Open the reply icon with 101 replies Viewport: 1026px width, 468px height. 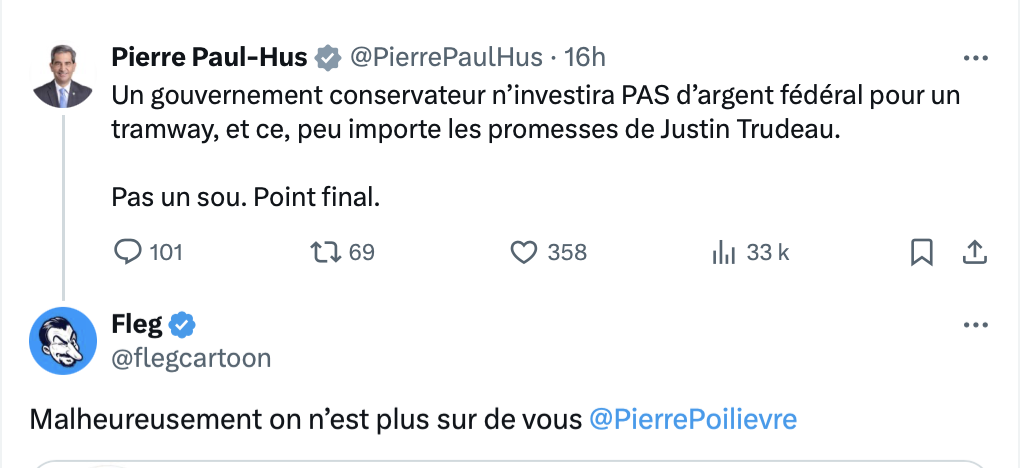point(128,252)
